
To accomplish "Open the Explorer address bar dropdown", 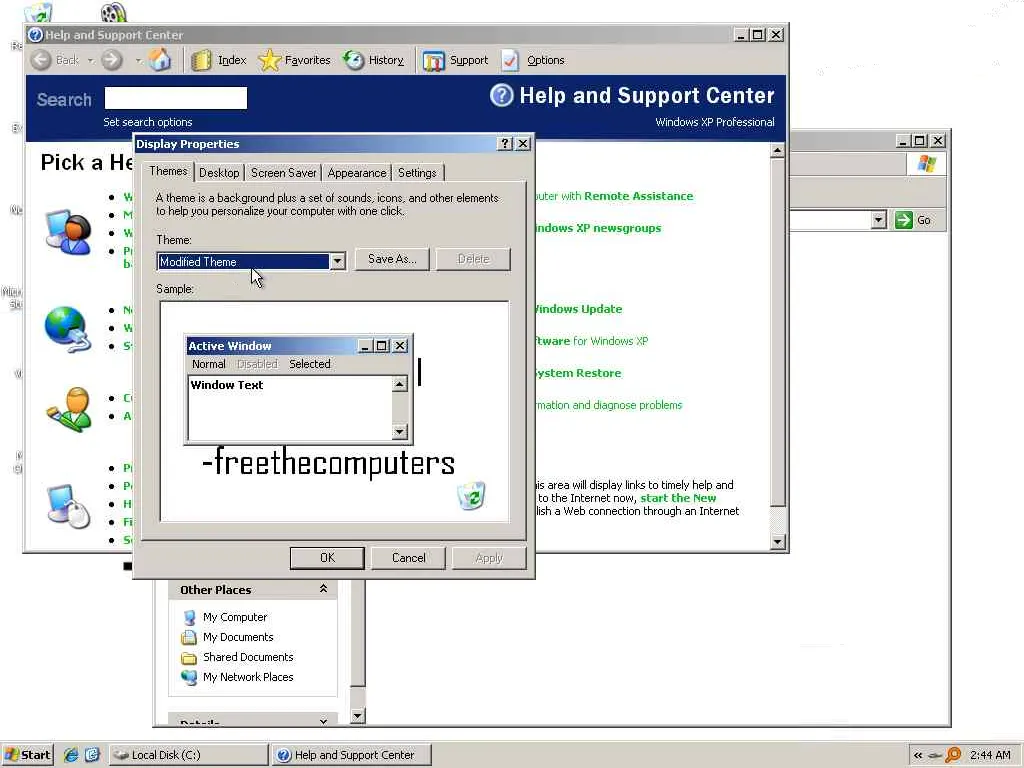I will pyautogui.click(x=878, y=220).
